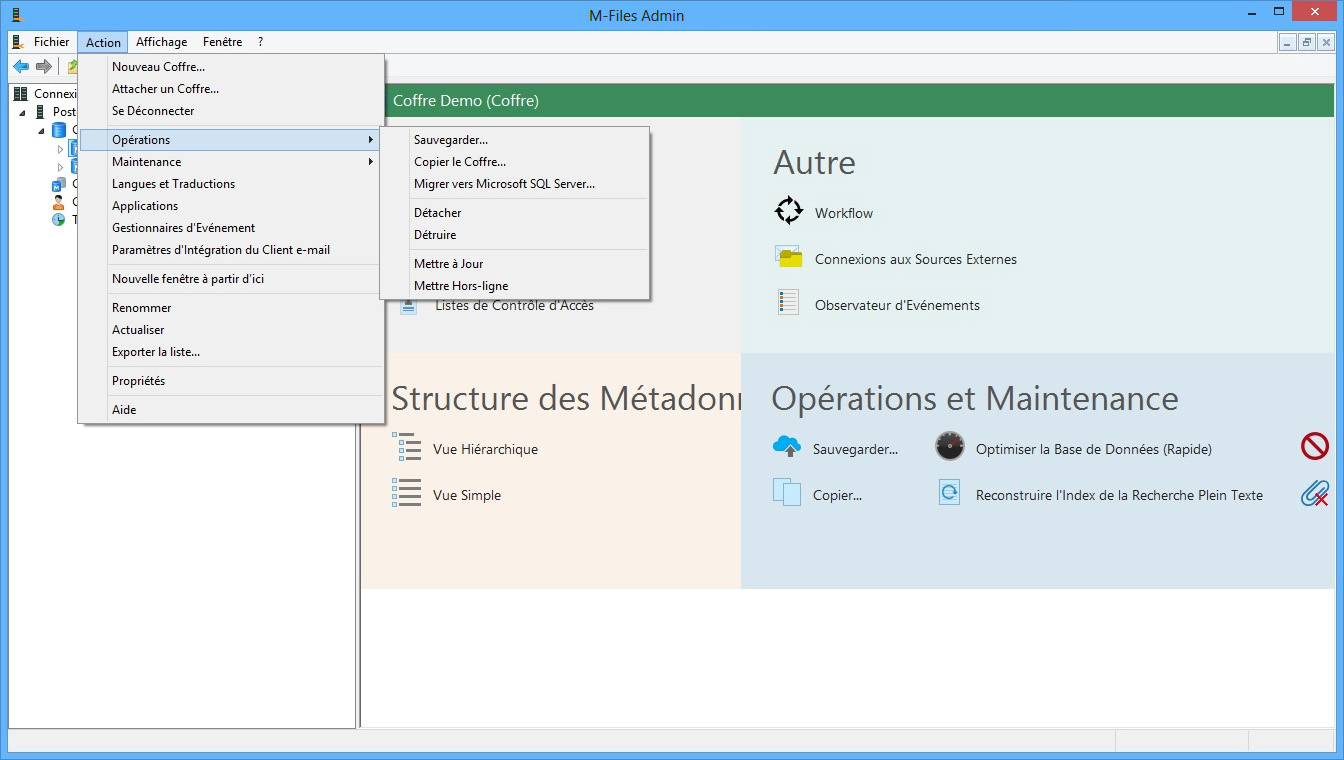
Task: Select Mettre Hors-ligne from the submenu
Action: [x=461, y=286]
